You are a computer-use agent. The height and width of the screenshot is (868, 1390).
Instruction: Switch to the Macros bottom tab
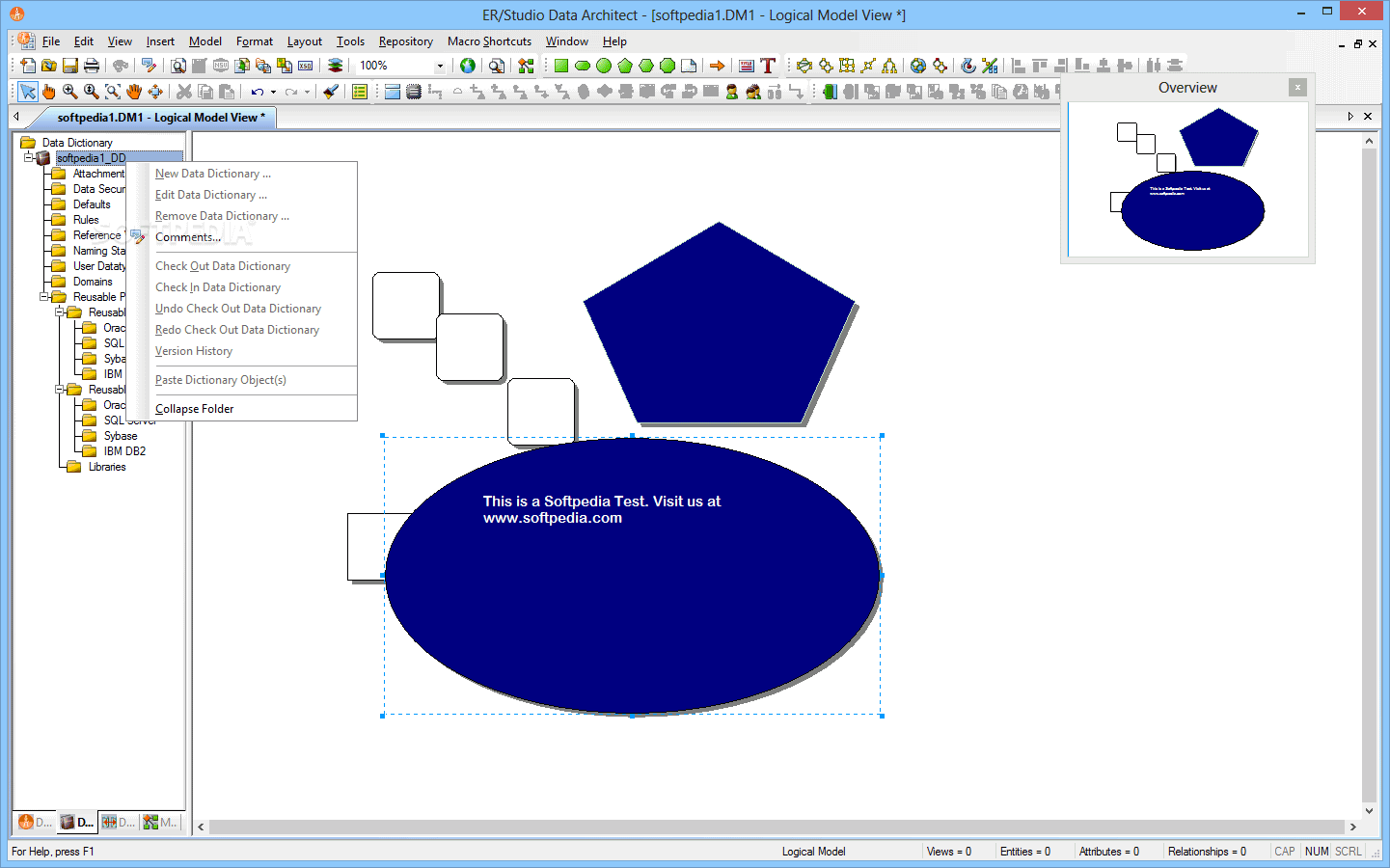pyautogui.click(x=160, y=823)
